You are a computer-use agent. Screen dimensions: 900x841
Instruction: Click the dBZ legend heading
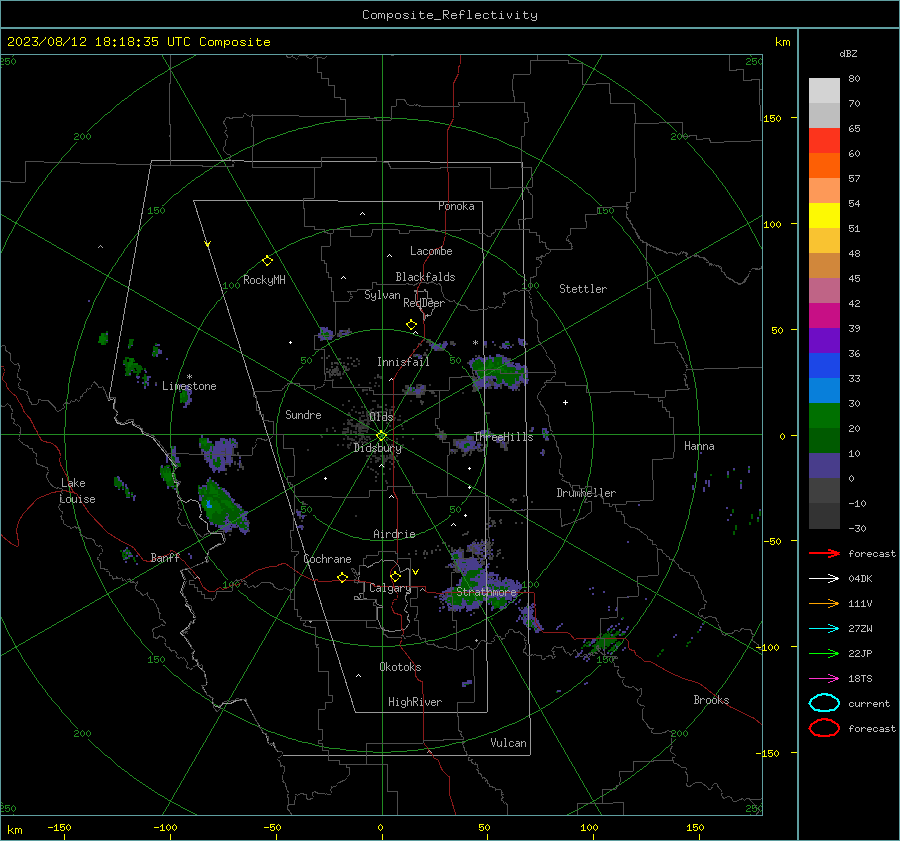click(848, 53)
